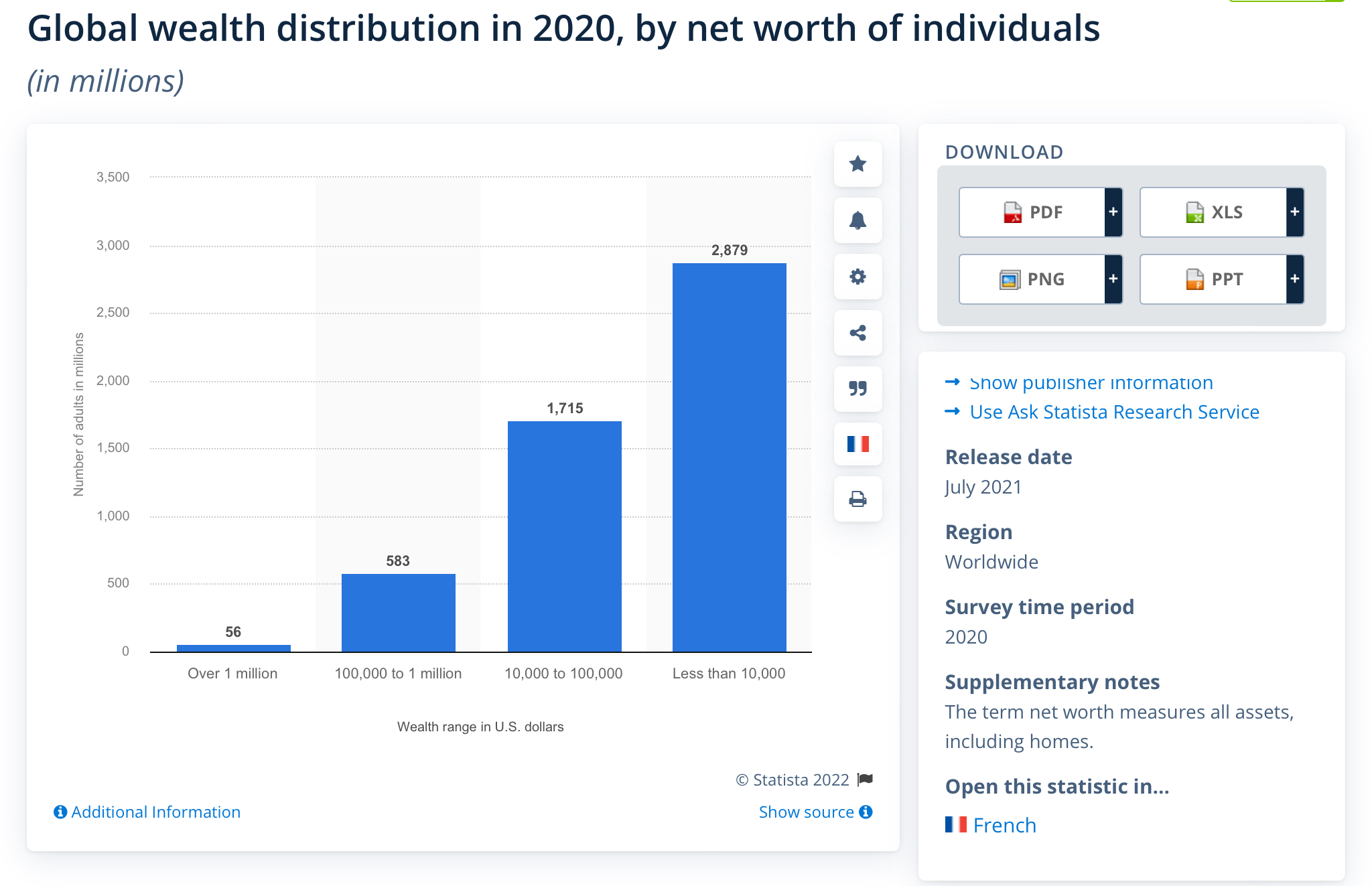Click the 56 data label

point(233,632)
